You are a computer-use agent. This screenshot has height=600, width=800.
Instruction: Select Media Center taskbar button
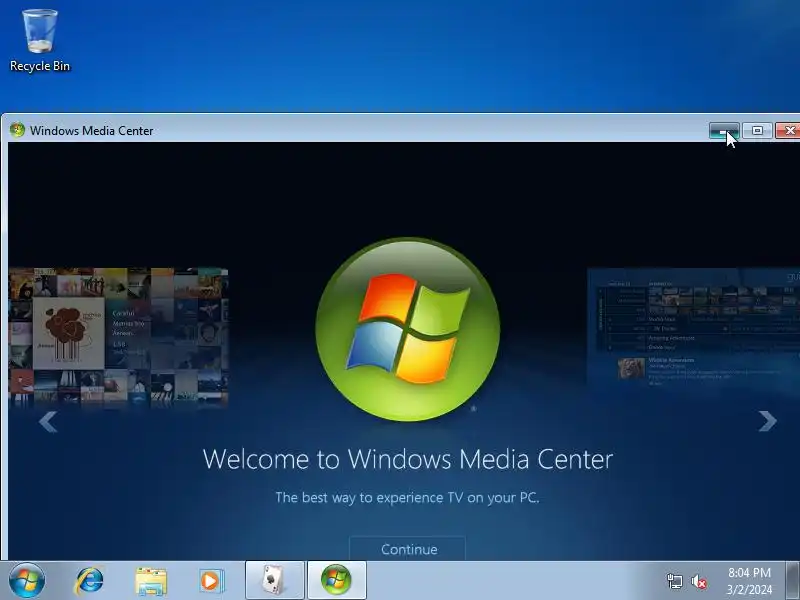coord(337,580)
